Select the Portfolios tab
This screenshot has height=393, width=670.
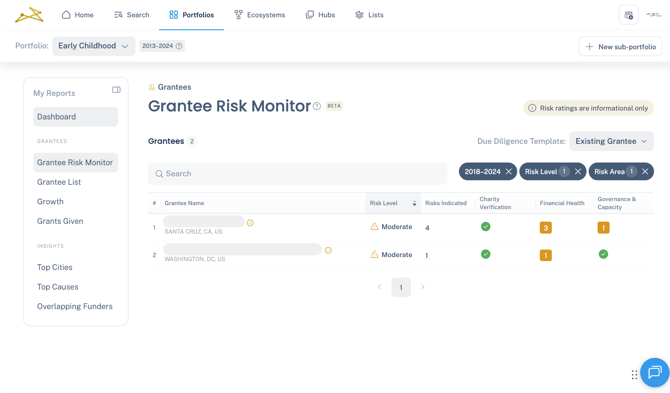[x=191, y=15]
